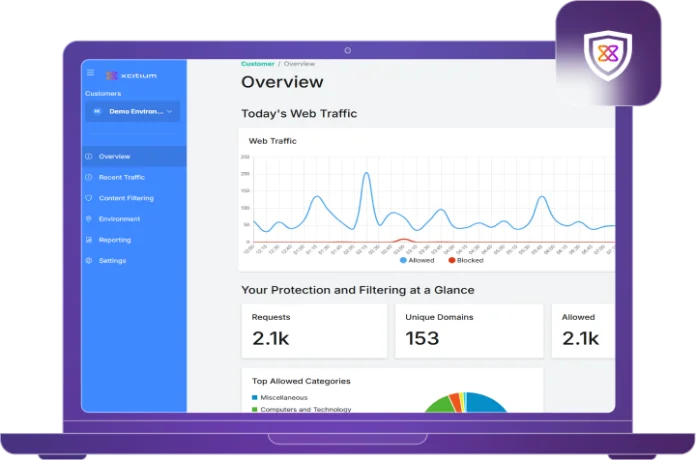This screenshot has width=696, height=460.
Task: Click the Requests 2.1k stat card
Action: pyautogui.click(x=313, y=331)
